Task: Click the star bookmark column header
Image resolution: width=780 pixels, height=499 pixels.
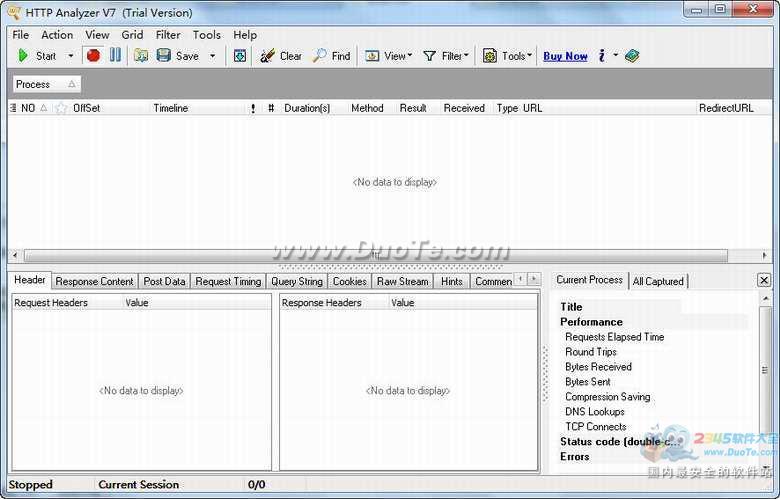Action: (x=61, y=108)
